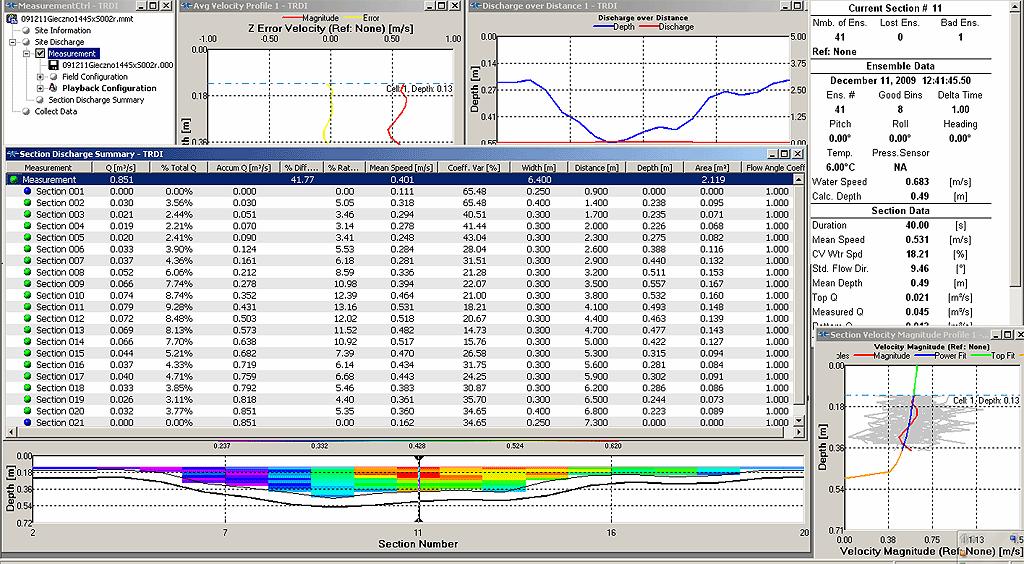Screen dimensions: 1024x564
Task: Select the Section 011 row label
Action: 60,307
